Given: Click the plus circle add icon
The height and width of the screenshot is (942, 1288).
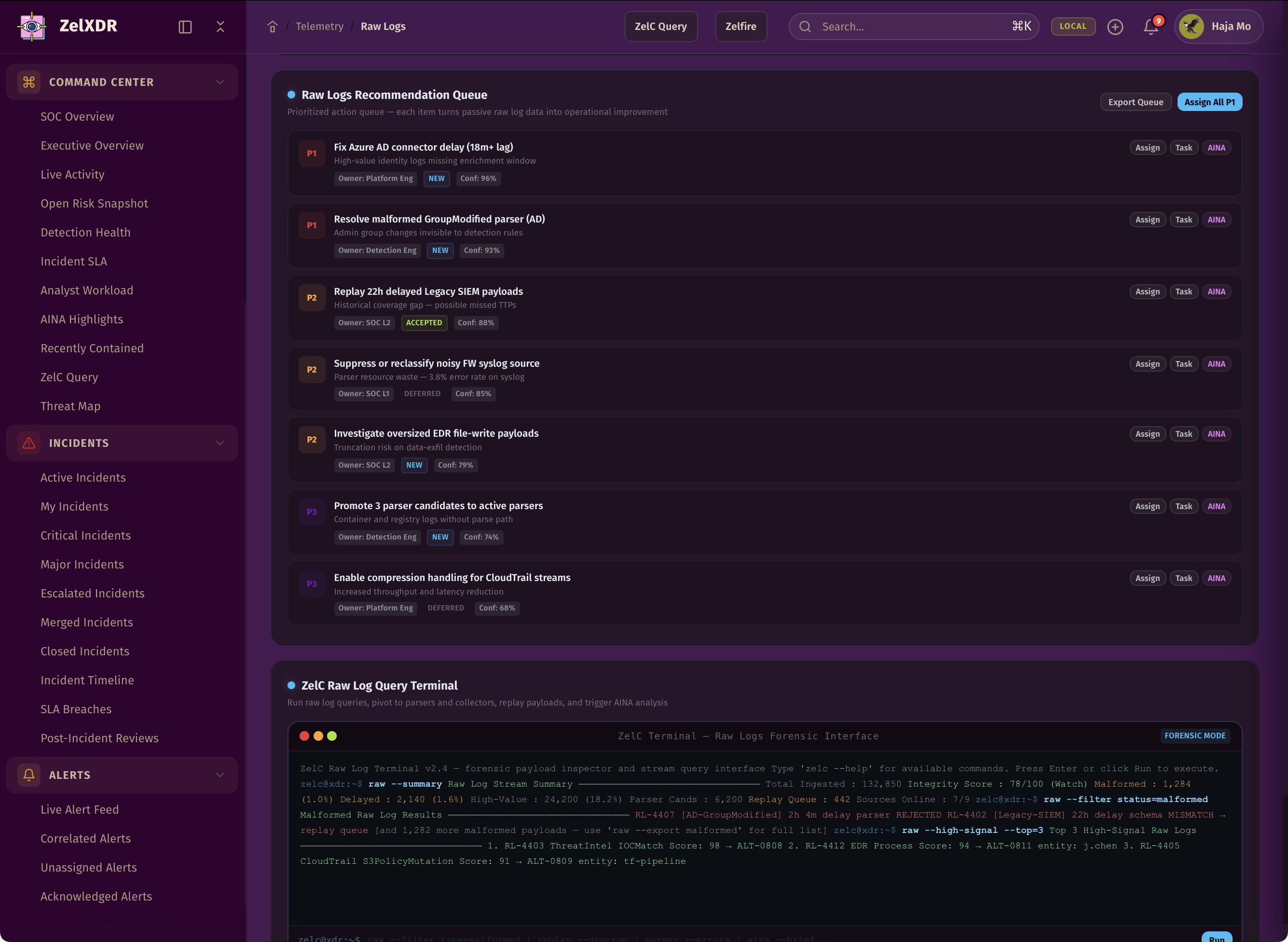Looking at the screenshot, I should click(1115, 27).
